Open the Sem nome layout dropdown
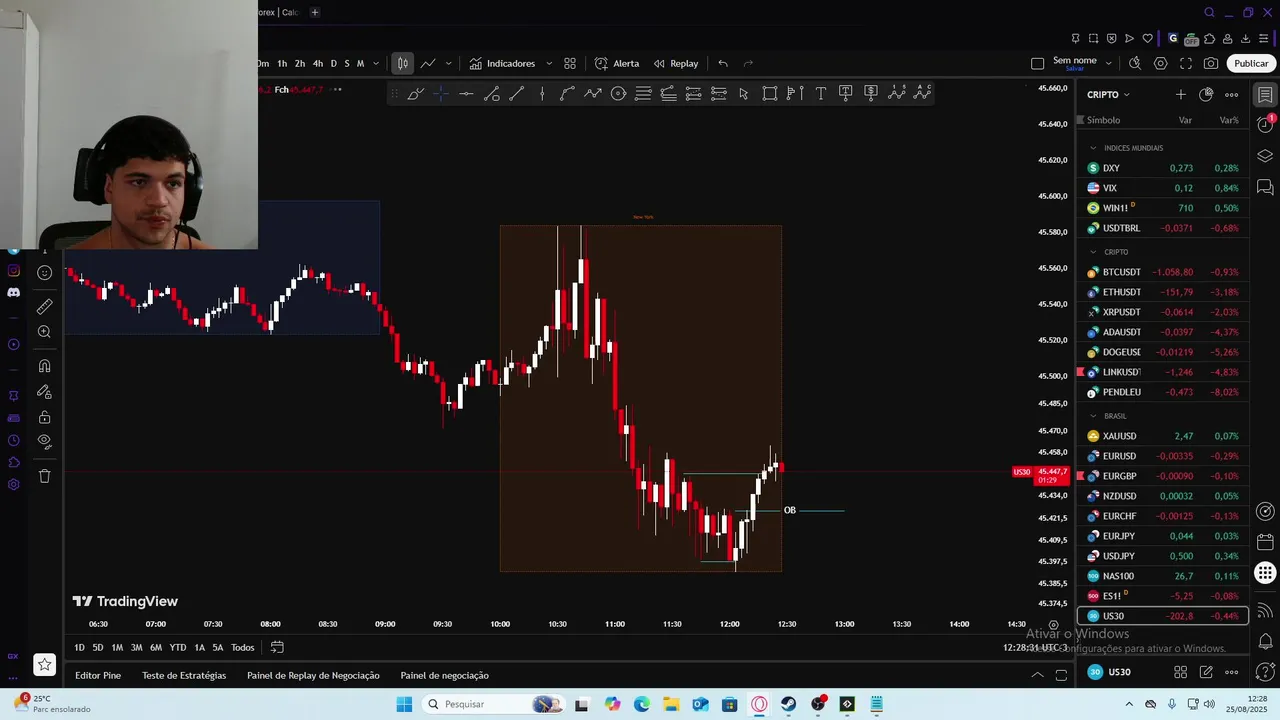This screenshot has height=720, width=1280. [x=1110, y=63]
